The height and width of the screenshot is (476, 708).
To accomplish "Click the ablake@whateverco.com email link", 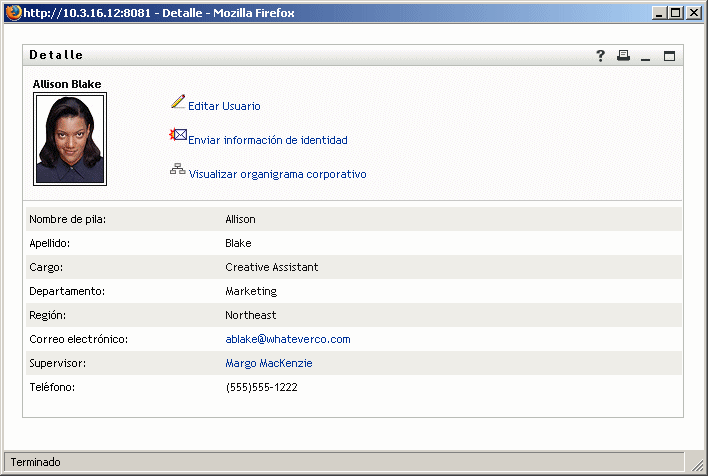I will click(x=288, y=339).
